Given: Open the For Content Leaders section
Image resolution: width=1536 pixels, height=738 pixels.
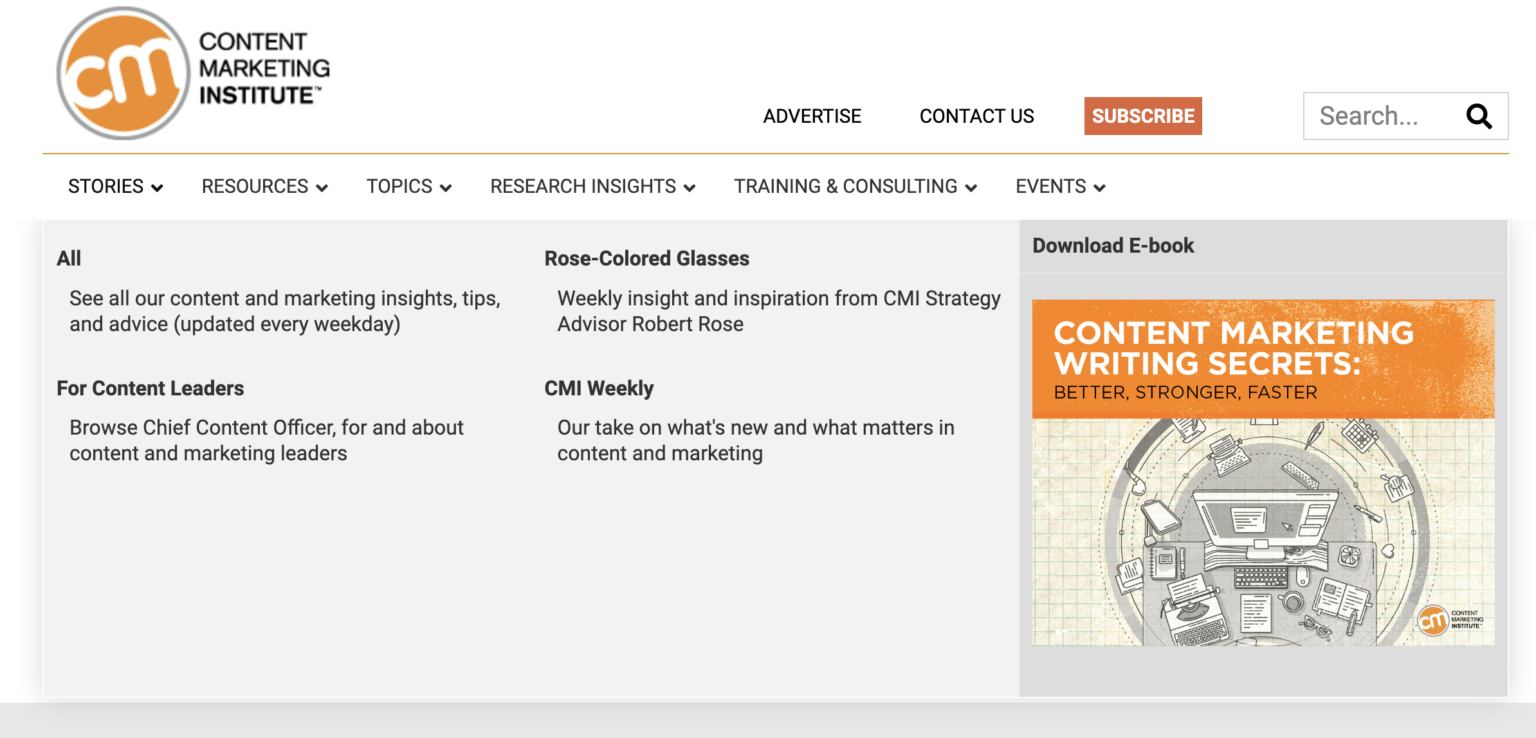Looking at the screenshot, I should (x=150, y=388).
